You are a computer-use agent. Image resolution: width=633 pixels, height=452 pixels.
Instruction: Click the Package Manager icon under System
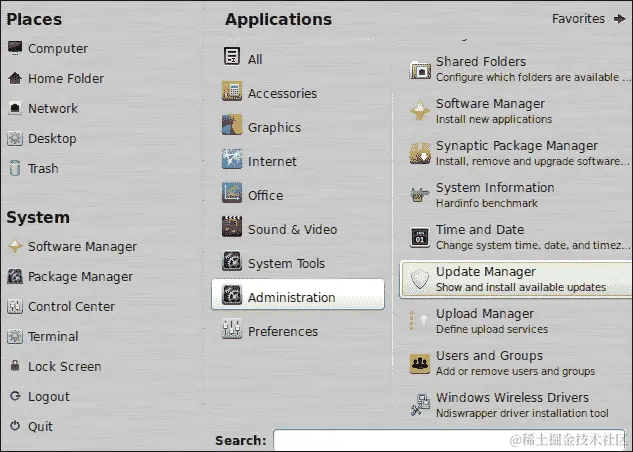click(15, 276)
